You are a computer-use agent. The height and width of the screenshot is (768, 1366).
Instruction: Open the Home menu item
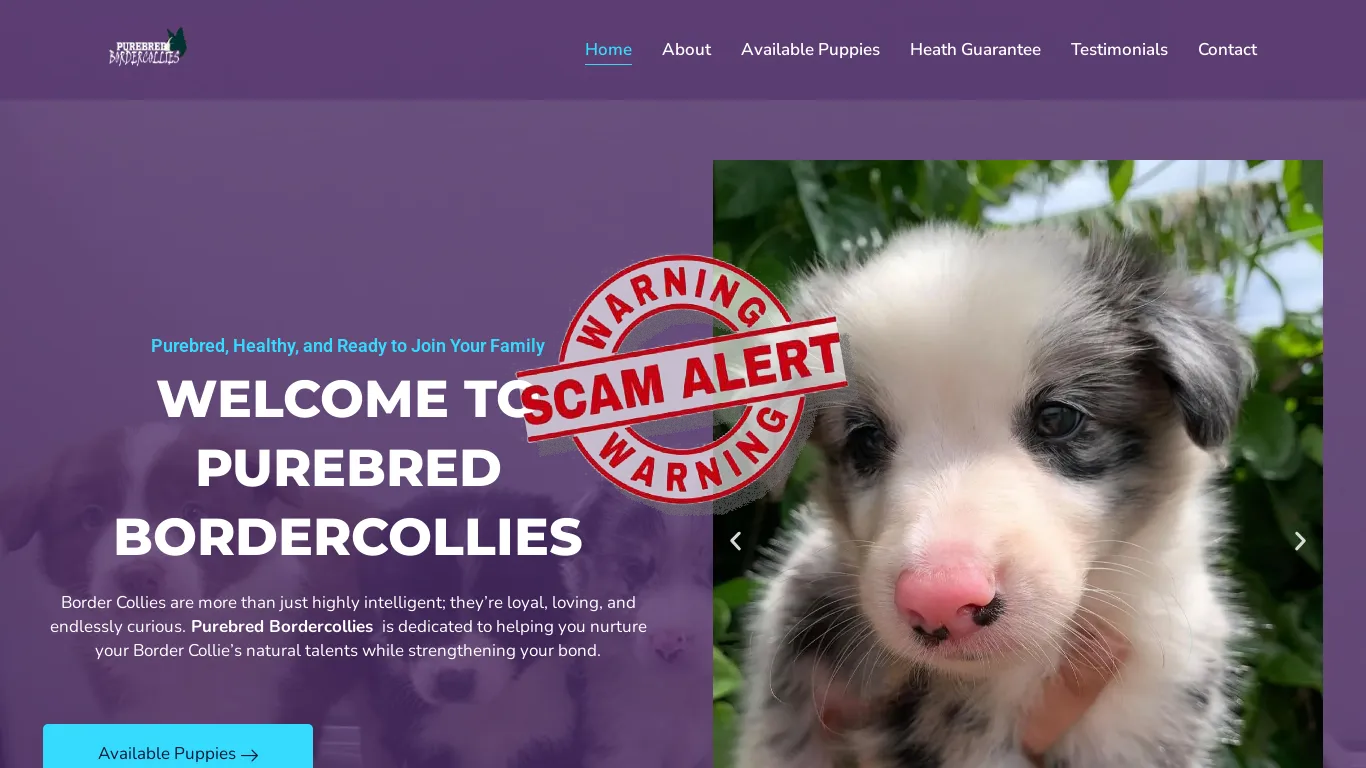click(x=608, y=49)
